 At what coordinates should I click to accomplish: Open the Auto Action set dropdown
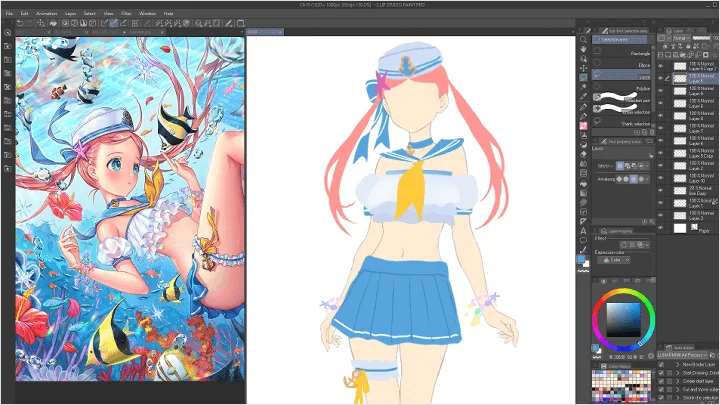tap(682, 355)
